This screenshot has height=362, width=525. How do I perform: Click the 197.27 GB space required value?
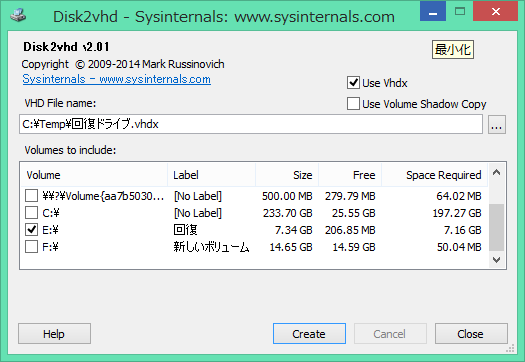[457, 213]
